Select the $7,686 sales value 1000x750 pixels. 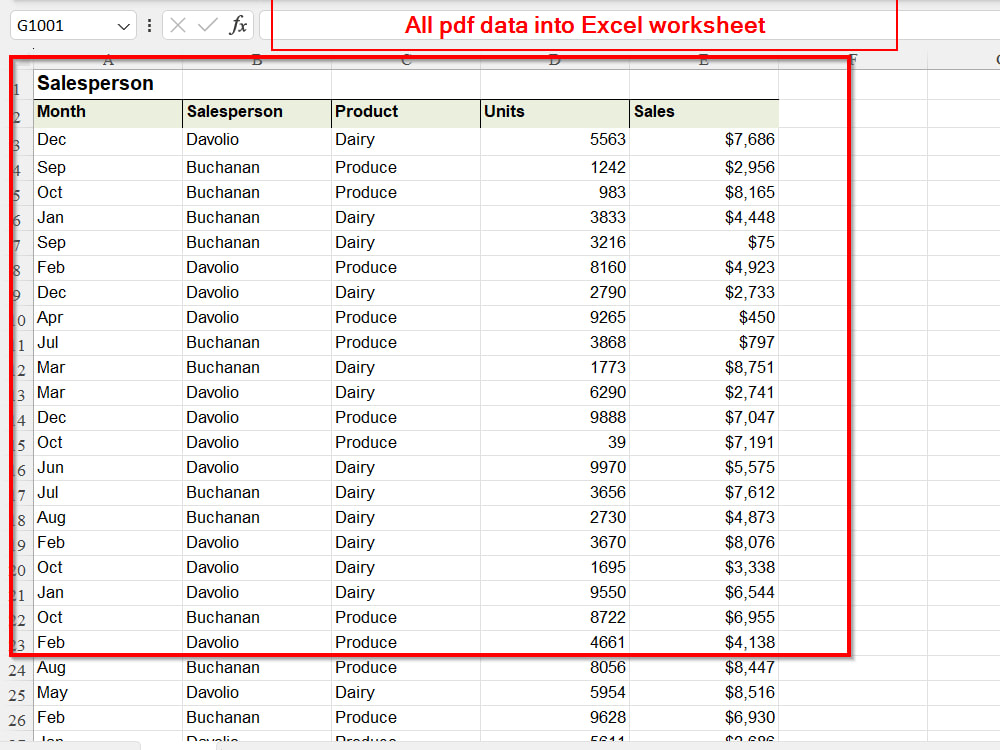[703, 139]
